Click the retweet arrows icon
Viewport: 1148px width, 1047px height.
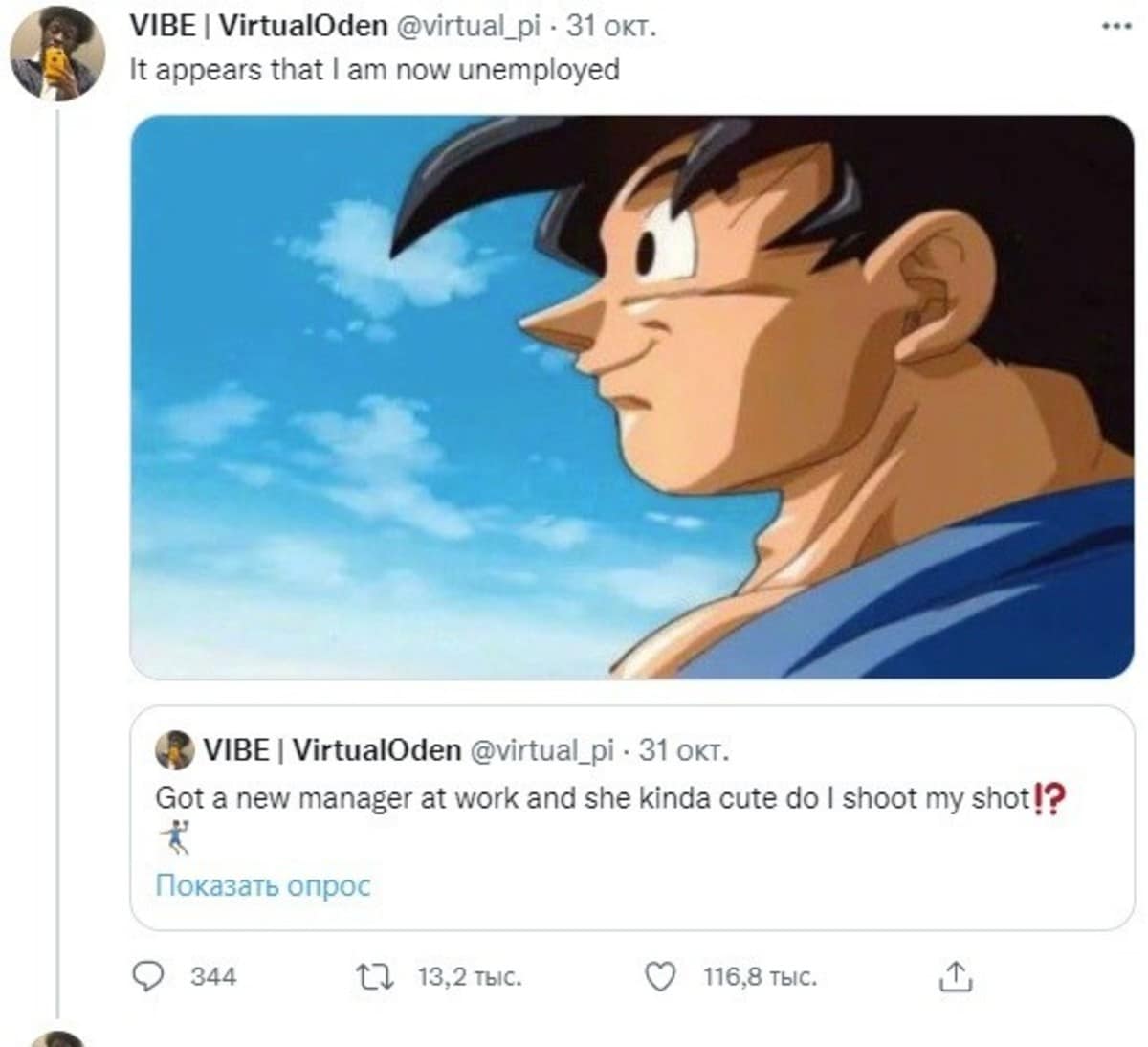(374, 977)
